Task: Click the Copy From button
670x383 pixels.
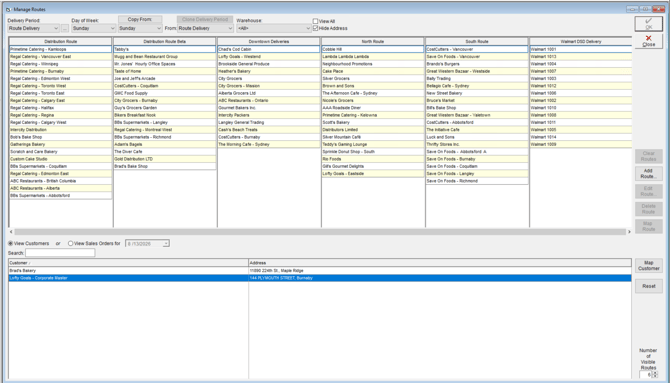Action: (140, 19)
